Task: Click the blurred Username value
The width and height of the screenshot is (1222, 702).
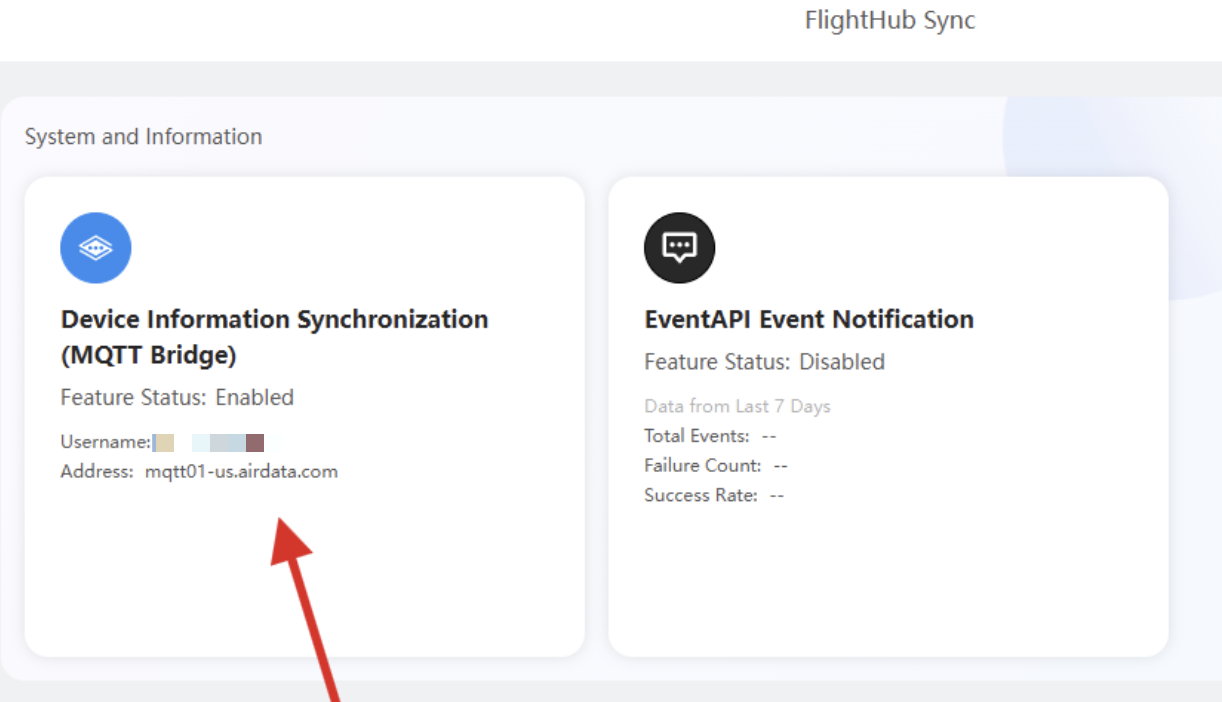Action: pos(208,443)
